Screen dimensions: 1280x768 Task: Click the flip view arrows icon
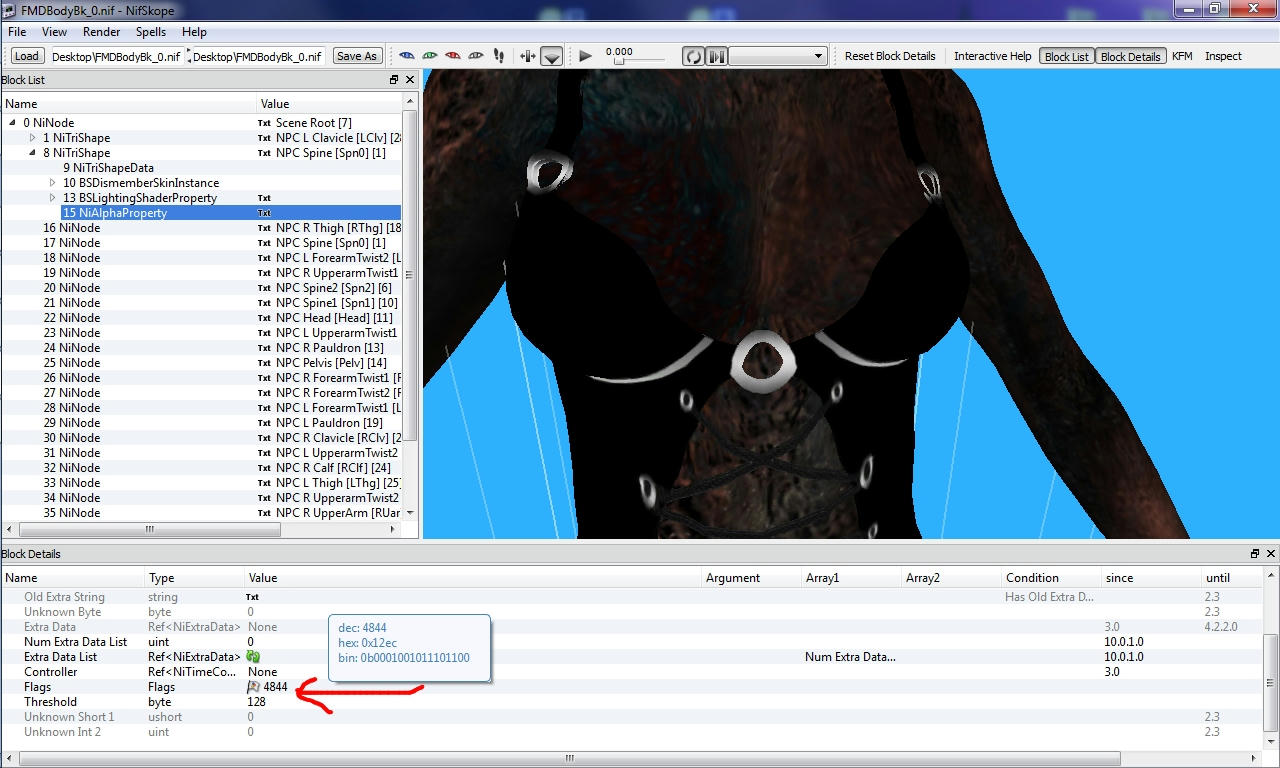pos(528,56)
